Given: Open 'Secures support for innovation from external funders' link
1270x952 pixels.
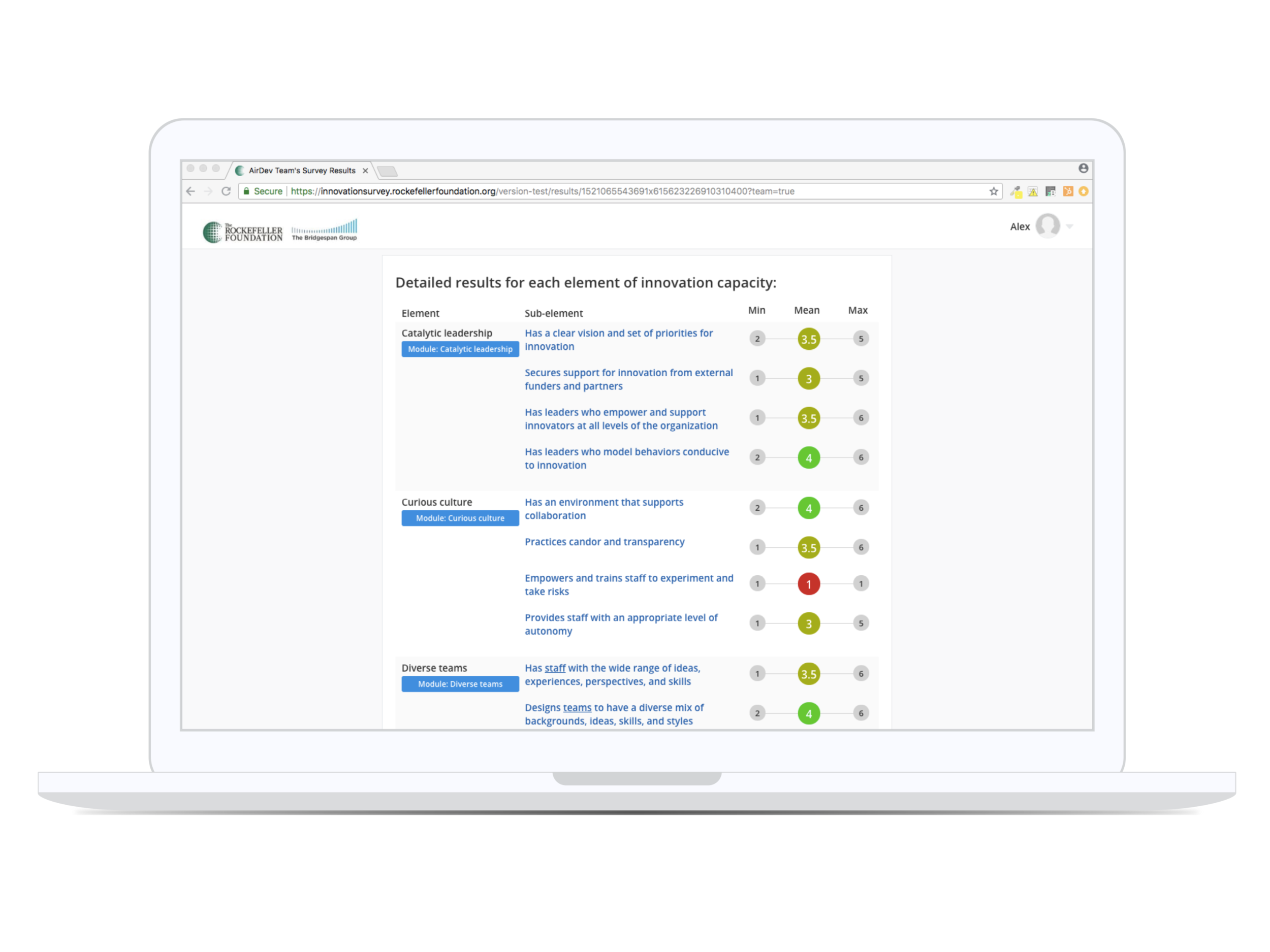Looking at the screenshot, I should [x=629, y=379].
